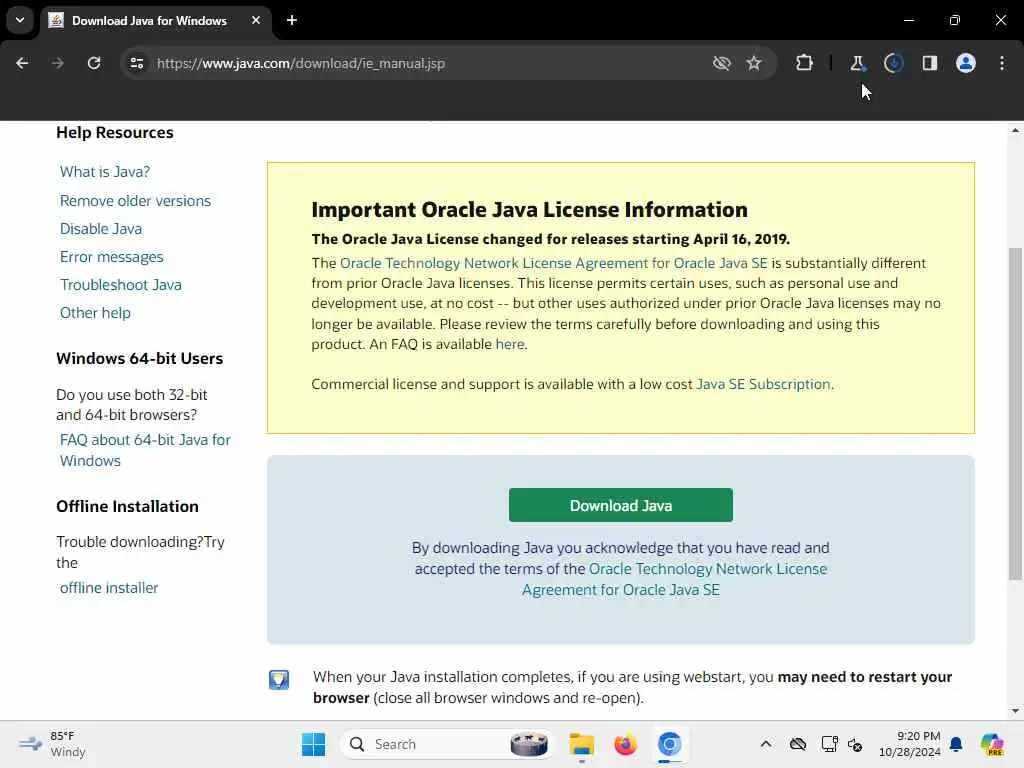Click the forward navigation arrow
Image resolution: width=1024 pixels, height=768 pixels.
[57, 63]
